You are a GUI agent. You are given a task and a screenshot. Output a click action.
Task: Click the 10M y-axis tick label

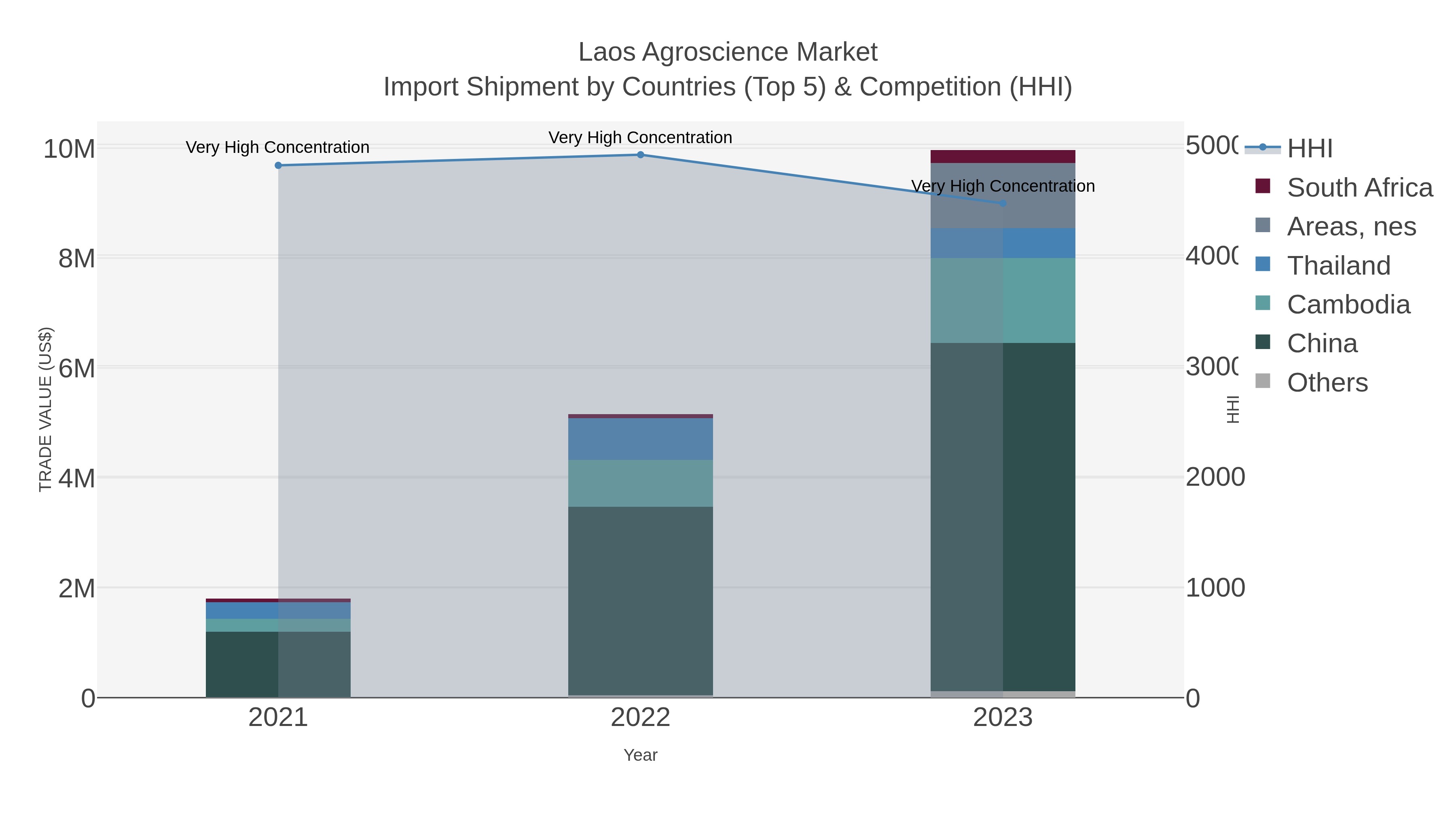(x=69, y=149)
